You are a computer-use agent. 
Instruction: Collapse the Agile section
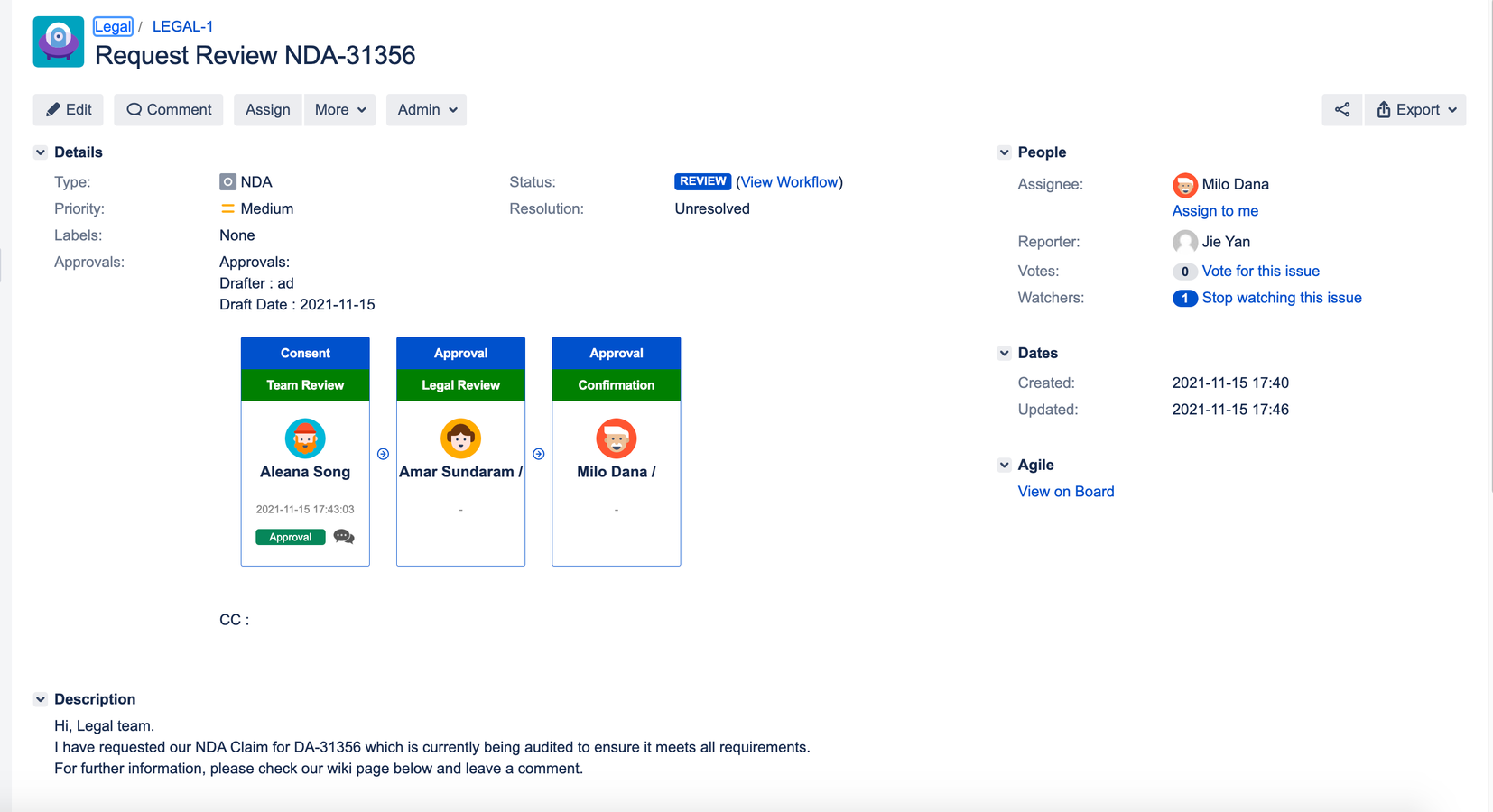[x=1004, y=466]
